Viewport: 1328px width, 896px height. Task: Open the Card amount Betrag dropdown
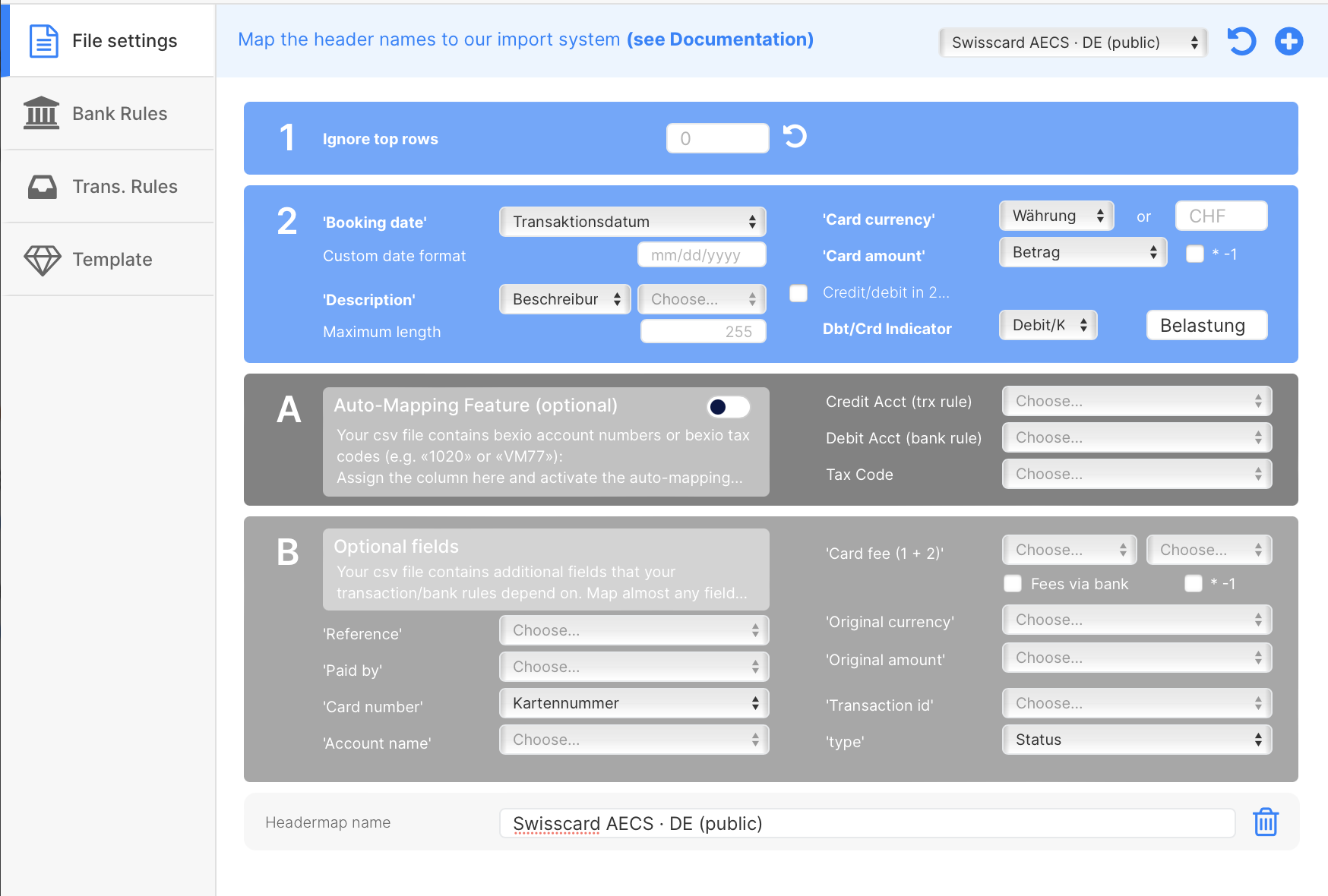coord(1083,252)
